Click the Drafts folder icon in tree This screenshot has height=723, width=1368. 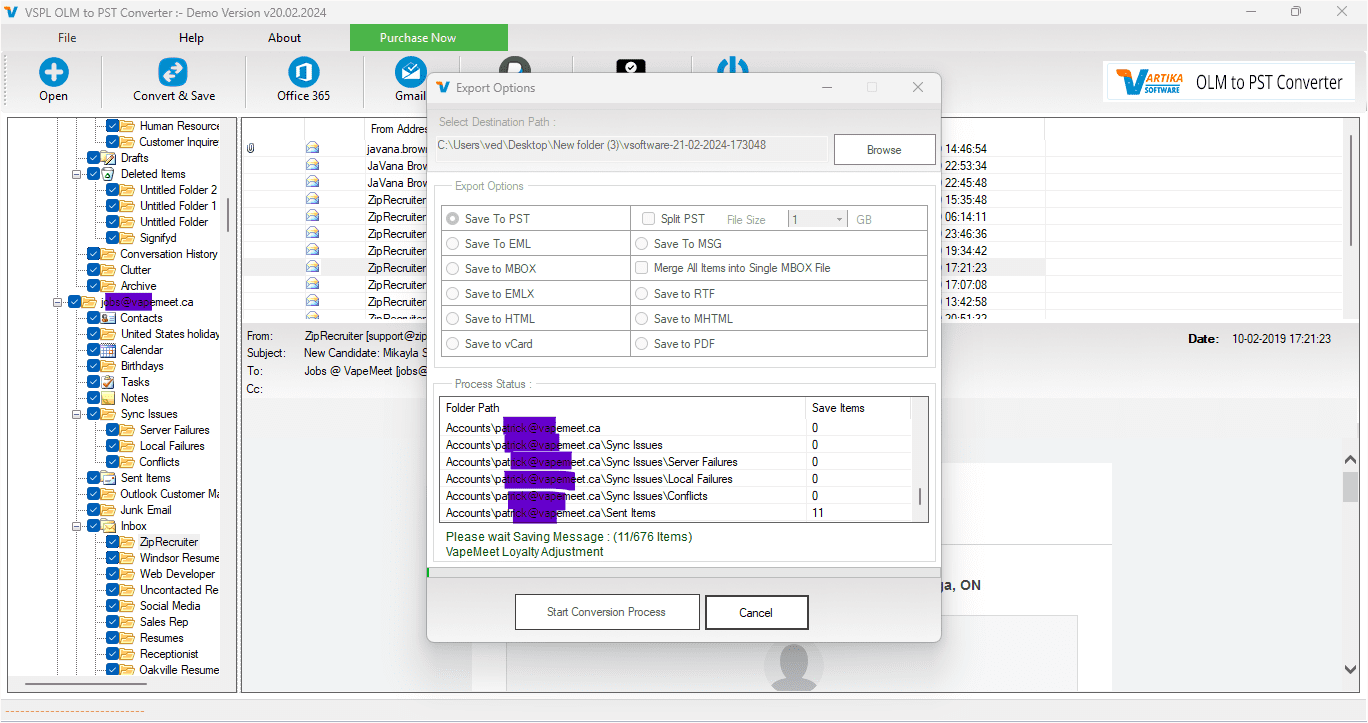coord(109,158)
